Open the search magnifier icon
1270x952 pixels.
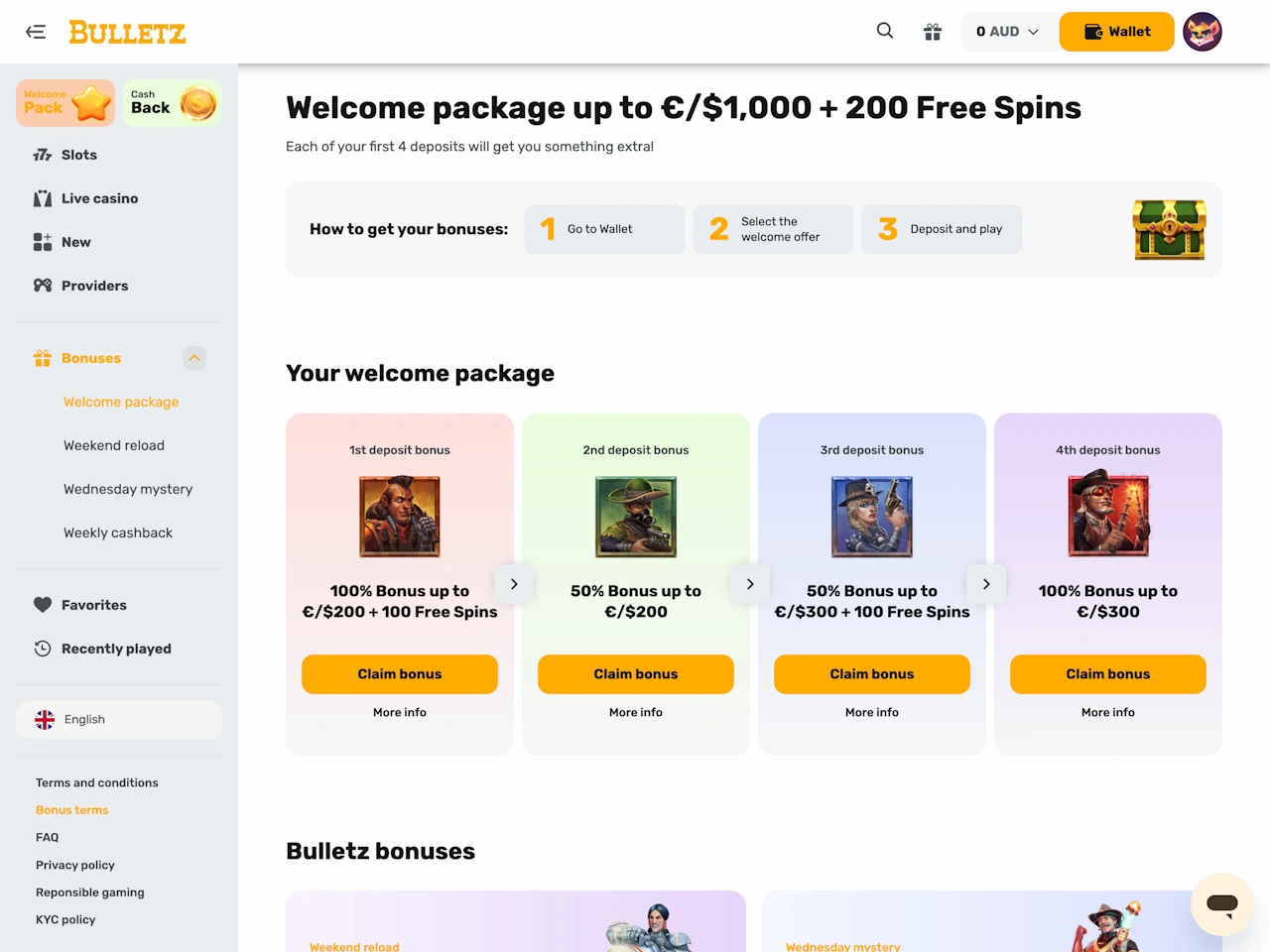coord(885,31)
